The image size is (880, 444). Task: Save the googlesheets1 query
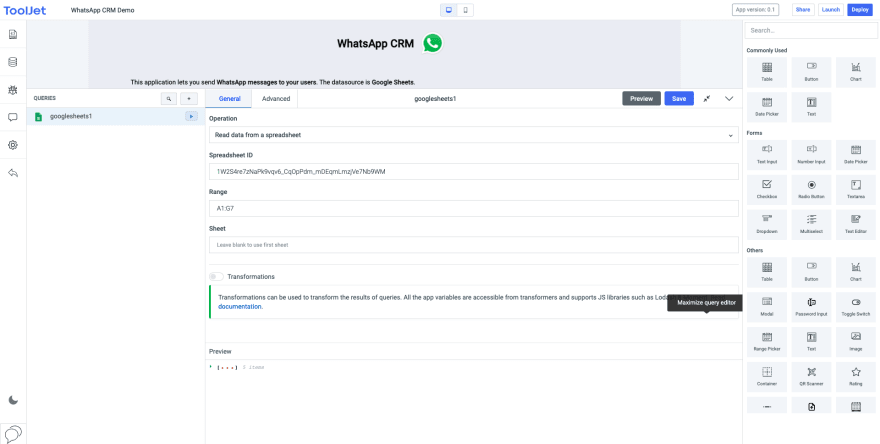click(x=679, y=99)
